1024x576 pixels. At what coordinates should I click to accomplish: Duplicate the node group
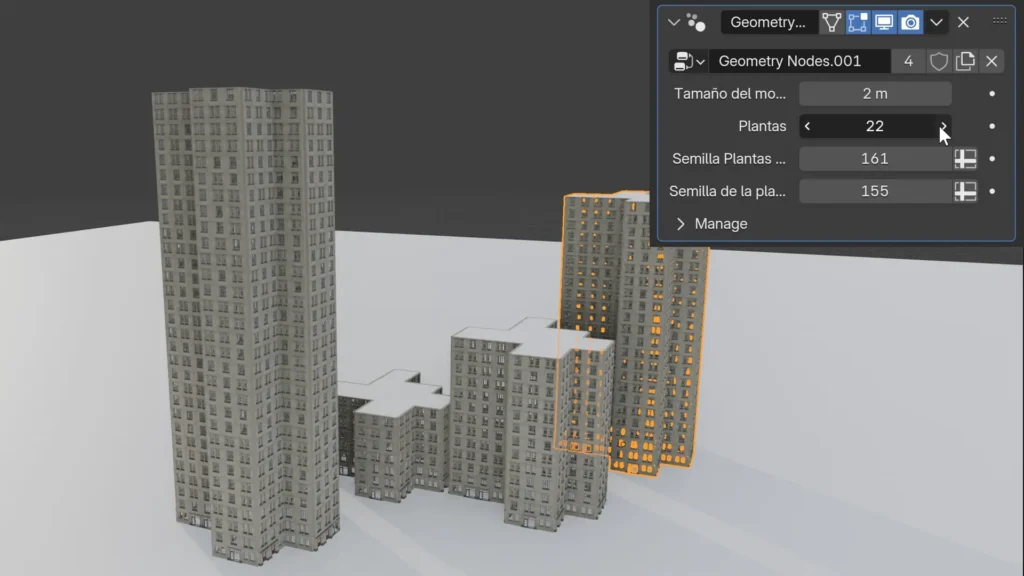click(965, 61)
